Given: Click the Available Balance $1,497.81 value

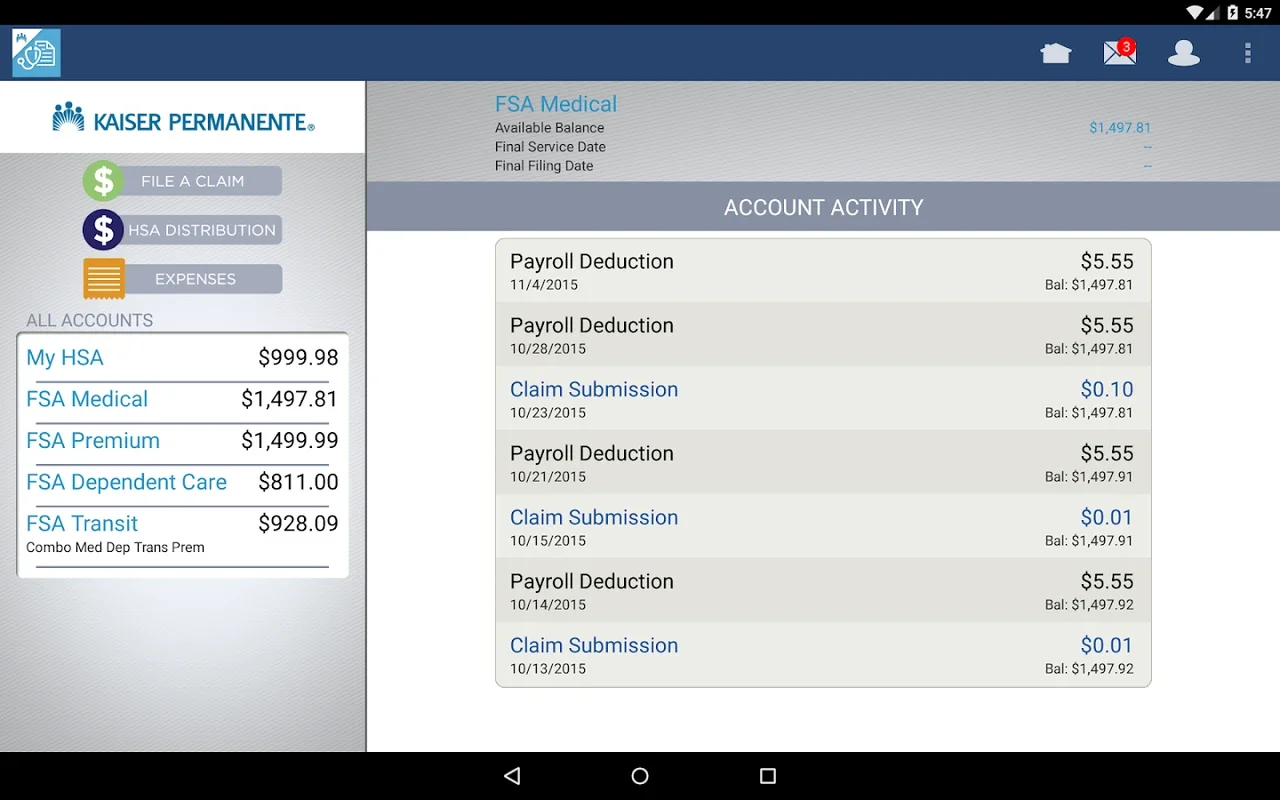Looking at the screenshot, I should [x=1120, y=128].
